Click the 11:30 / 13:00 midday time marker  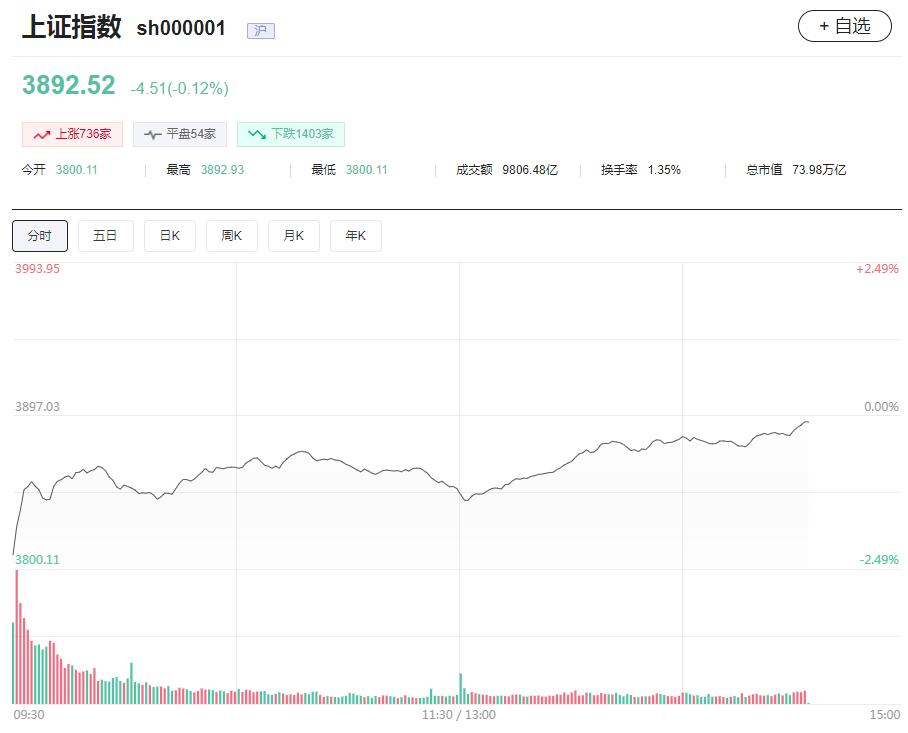tap(459, 715)
